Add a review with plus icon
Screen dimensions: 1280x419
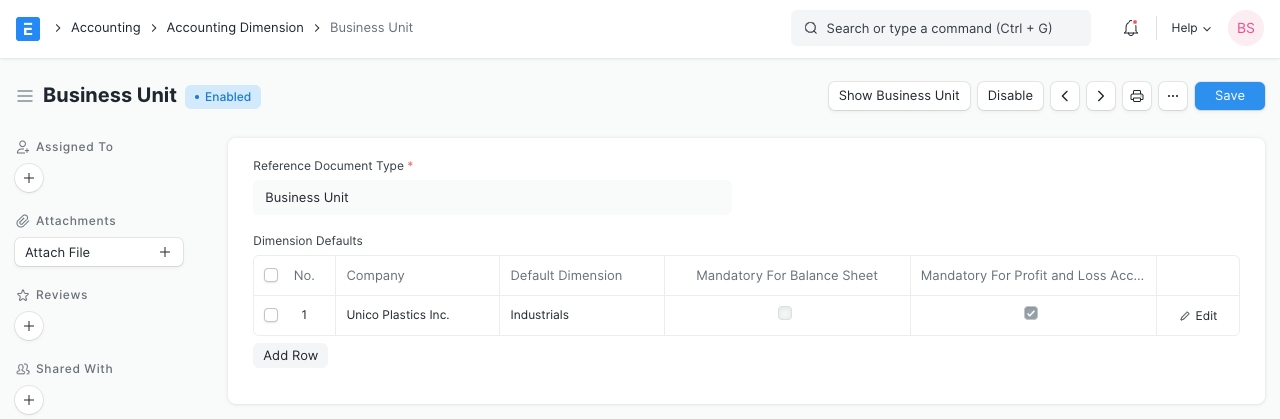point(29,326)
